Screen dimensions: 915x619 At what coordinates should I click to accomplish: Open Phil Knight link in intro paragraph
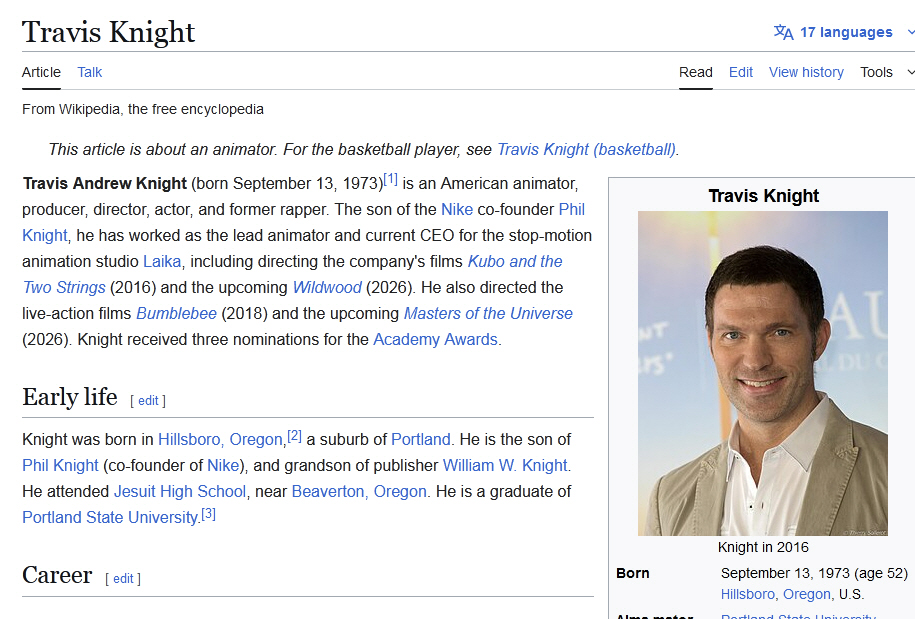[571, 209]
